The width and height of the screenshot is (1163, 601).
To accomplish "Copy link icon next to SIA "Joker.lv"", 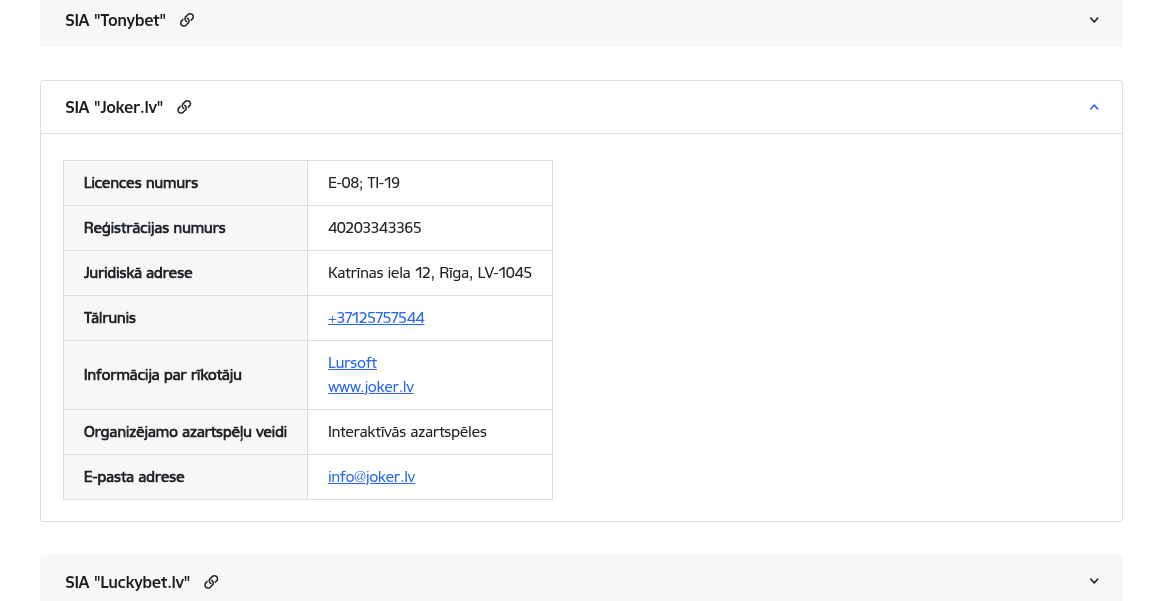I will (184, 108).
